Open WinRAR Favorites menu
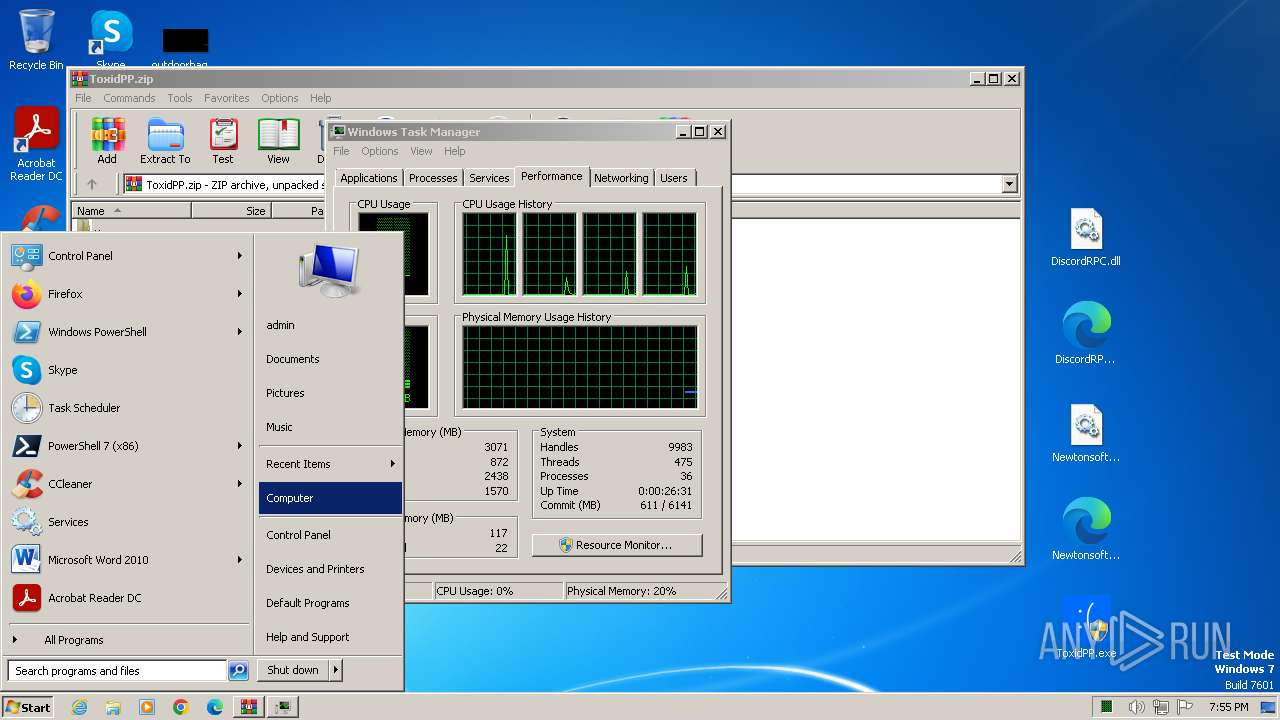 [227, 98]
